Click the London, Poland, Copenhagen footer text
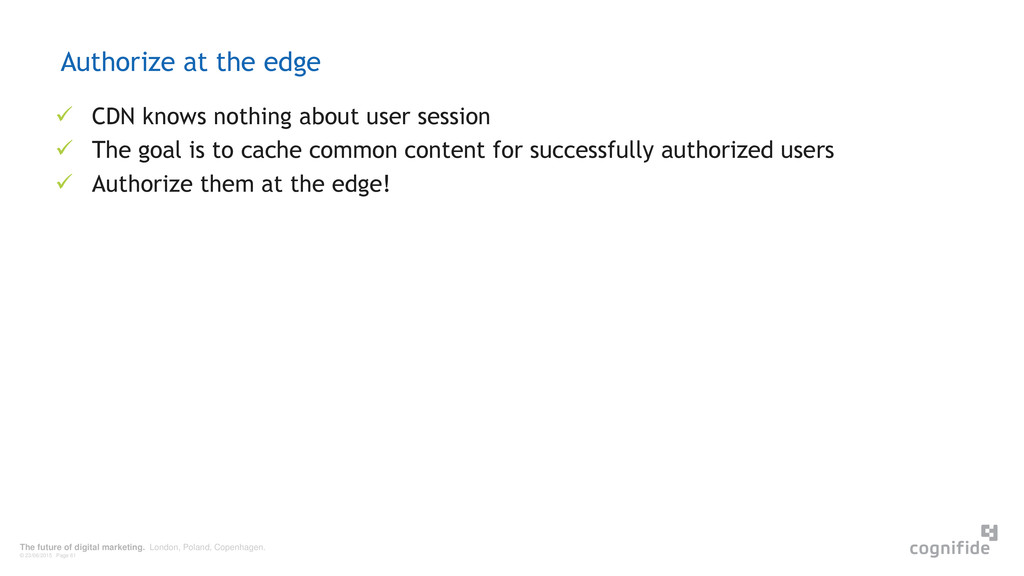Image resolution: width=1024 pixels, height=576 pixels. click(207, 547)
